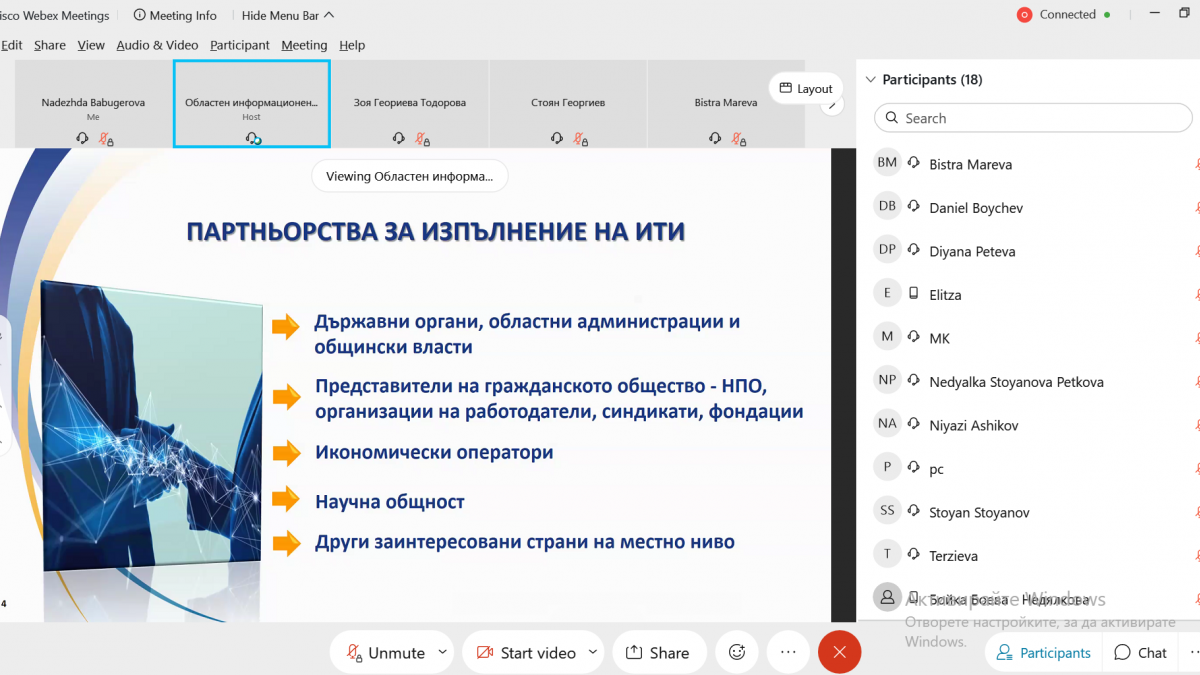The width and height of the screenshot is (1200, 675).
Task: Click inside the participant Search field
Action: 1033,118
